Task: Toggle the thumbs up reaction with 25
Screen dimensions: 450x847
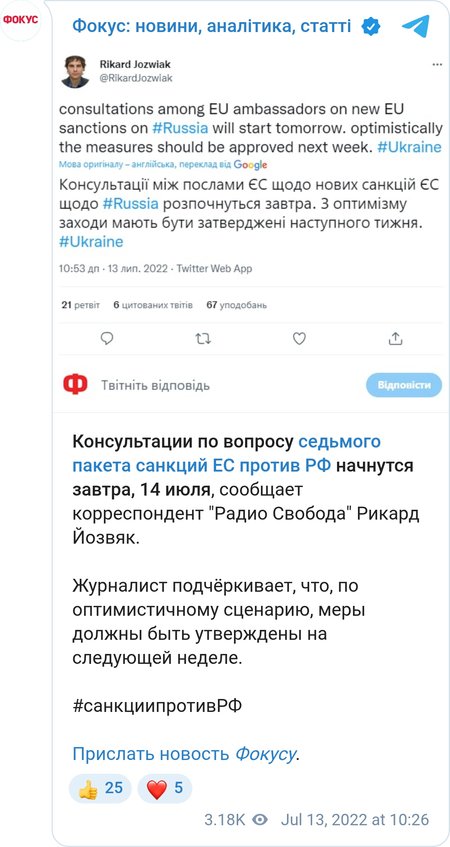Action: [x=100, y=788]
